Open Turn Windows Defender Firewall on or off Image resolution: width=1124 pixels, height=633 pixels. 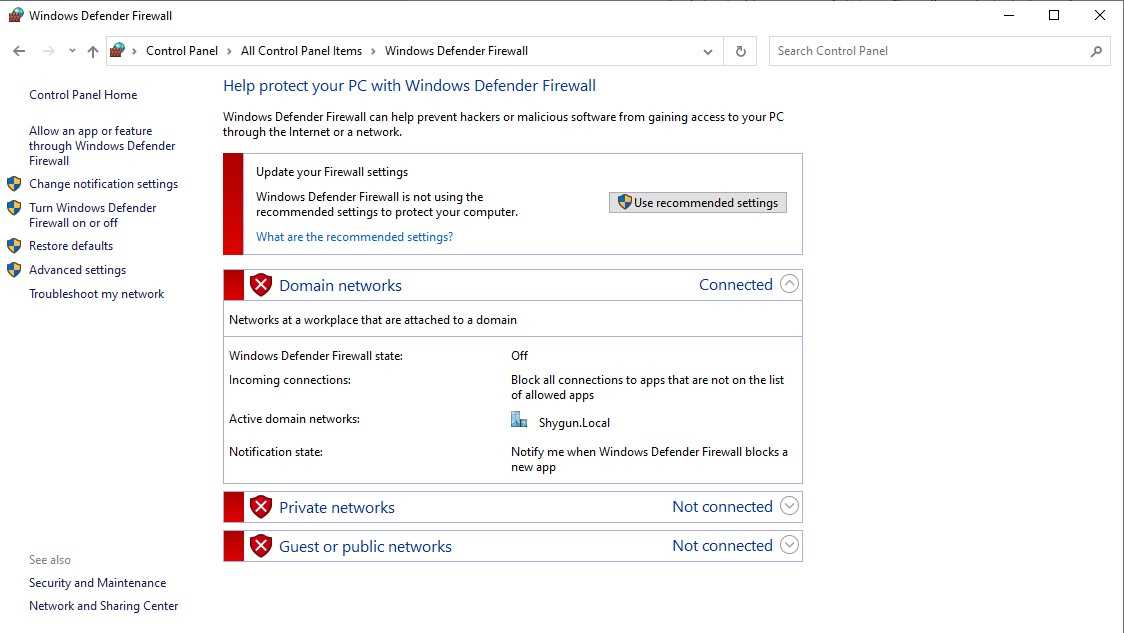(92, 215)
